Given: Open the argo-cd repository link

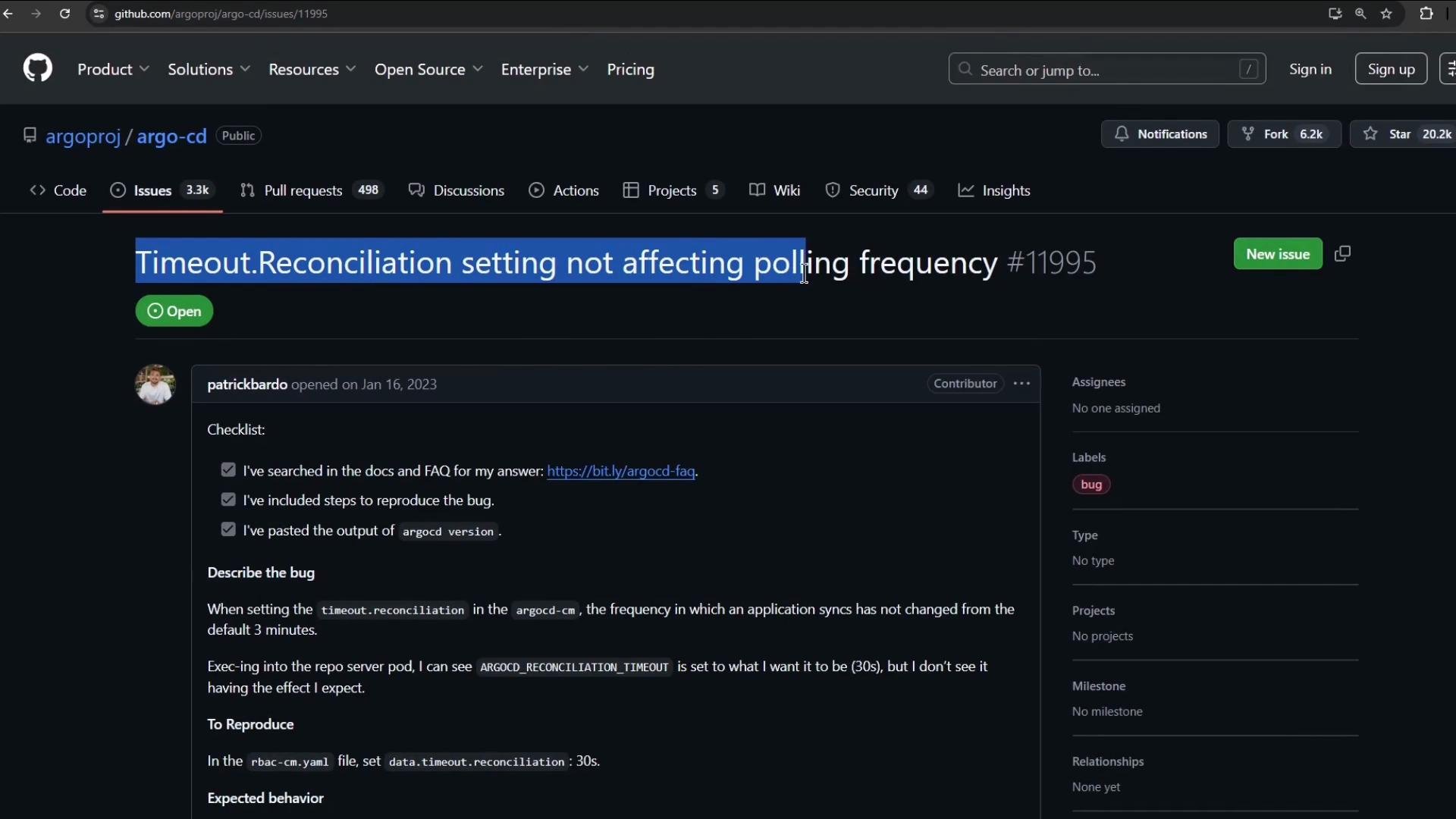Looking at the screenshot, I should pyautogui.click(x=171, y=136).
